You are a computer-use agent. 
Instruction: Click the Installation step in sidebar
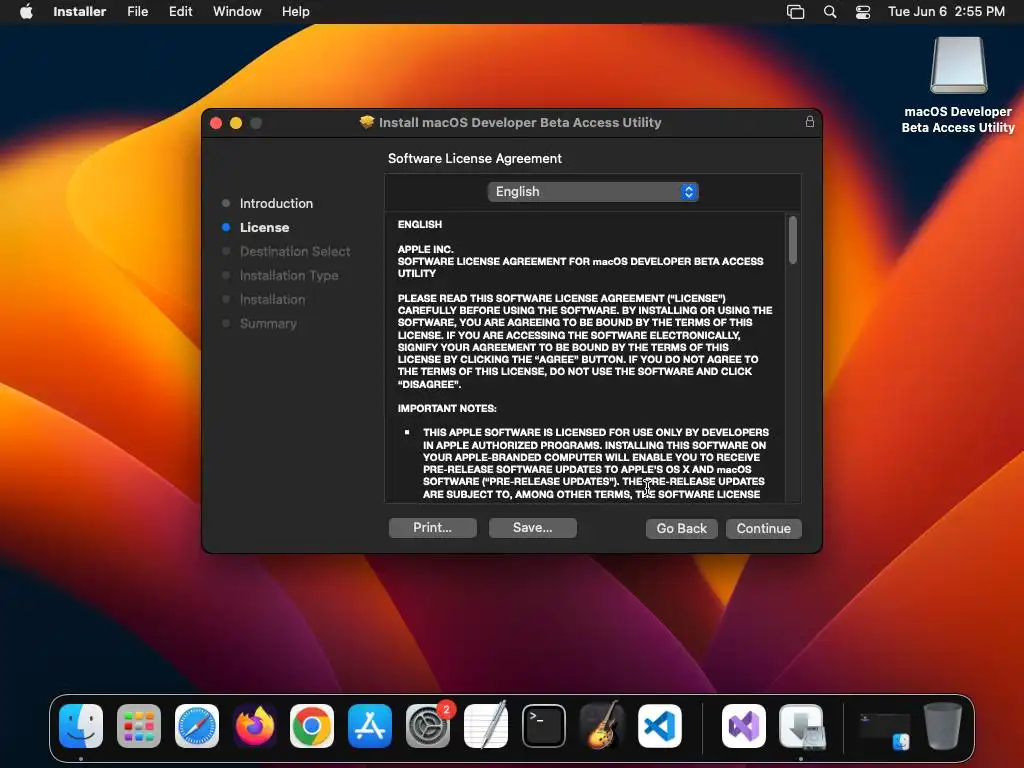tap(272, 299)
